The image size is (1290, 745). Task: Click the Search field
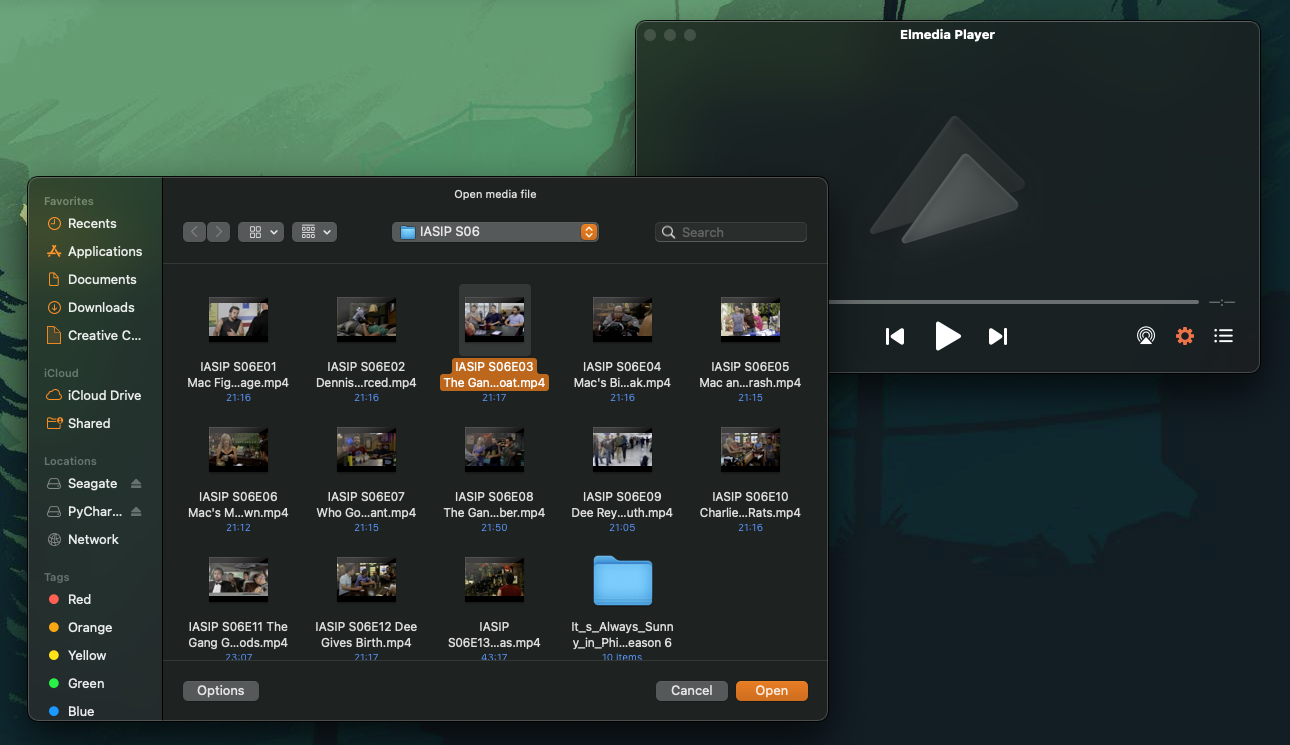coord(731,232)
